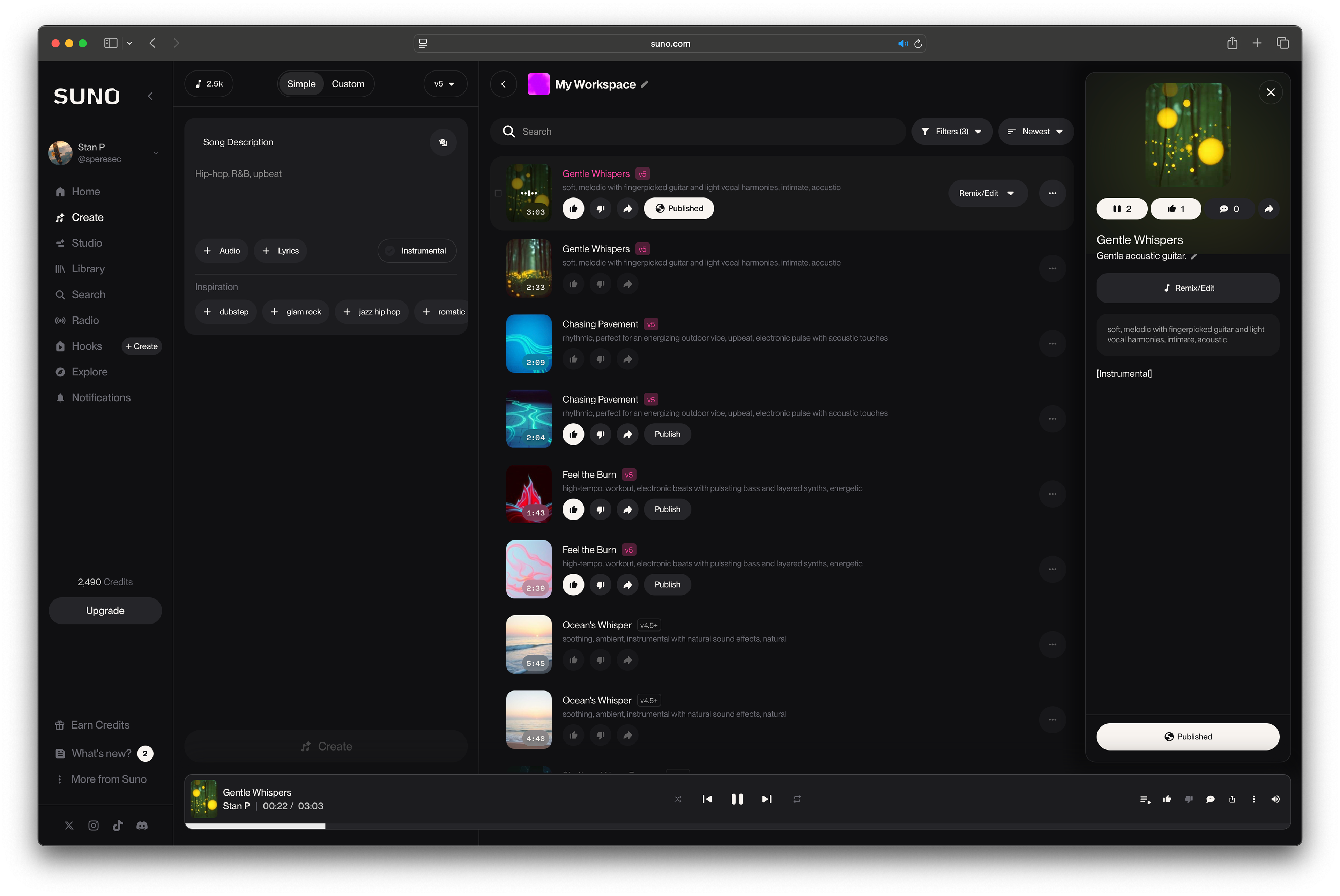Viewport: 1340px width, 896px height.
Task: Click the Upgrade button
Action: point(105,610)
